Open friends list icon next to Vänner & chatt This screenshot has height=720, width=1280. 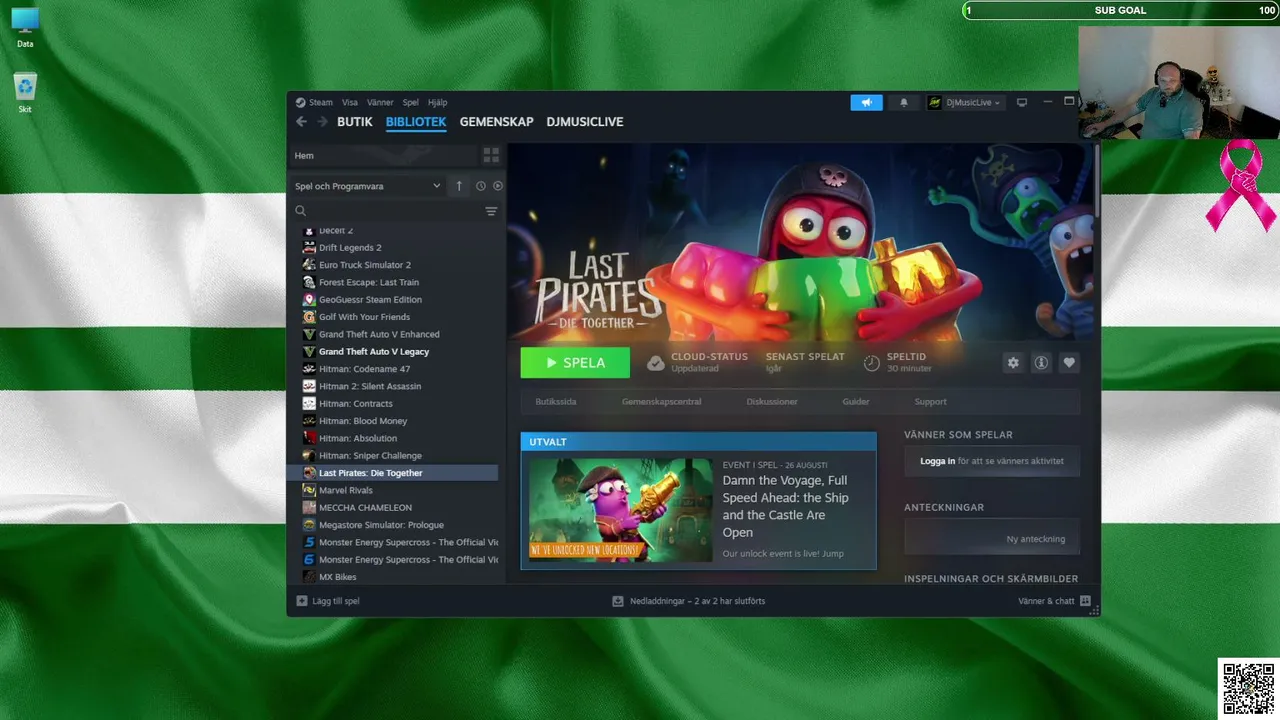(x=1085, y=601)
